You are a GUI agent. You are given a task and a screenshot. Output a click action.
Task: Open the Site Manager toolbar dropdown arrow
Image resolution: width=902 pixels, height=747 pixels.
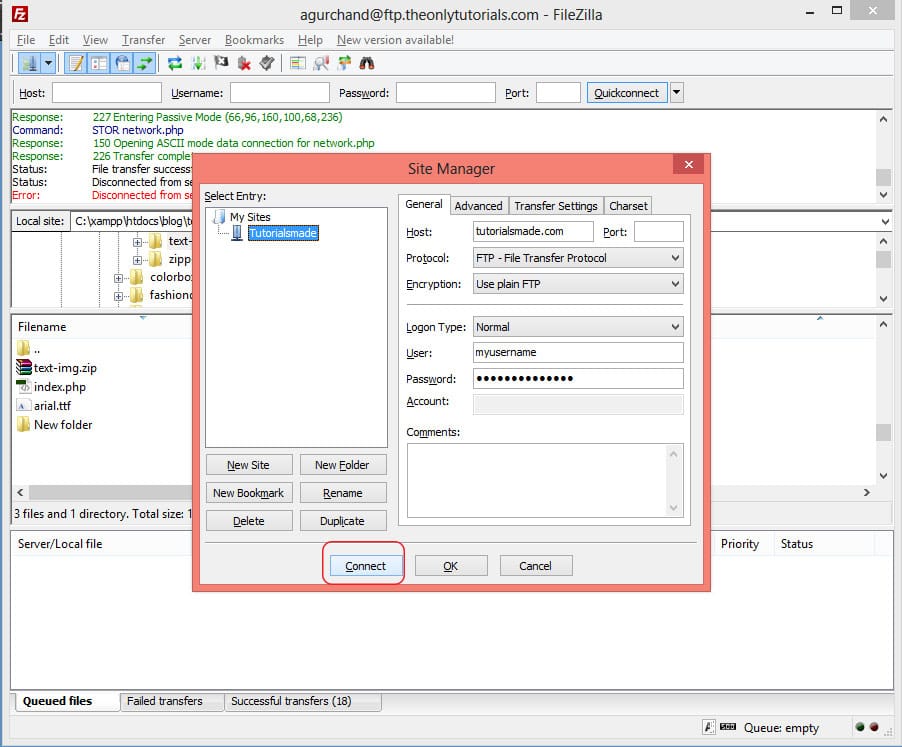pyautogui.click(x=48, y=63)
